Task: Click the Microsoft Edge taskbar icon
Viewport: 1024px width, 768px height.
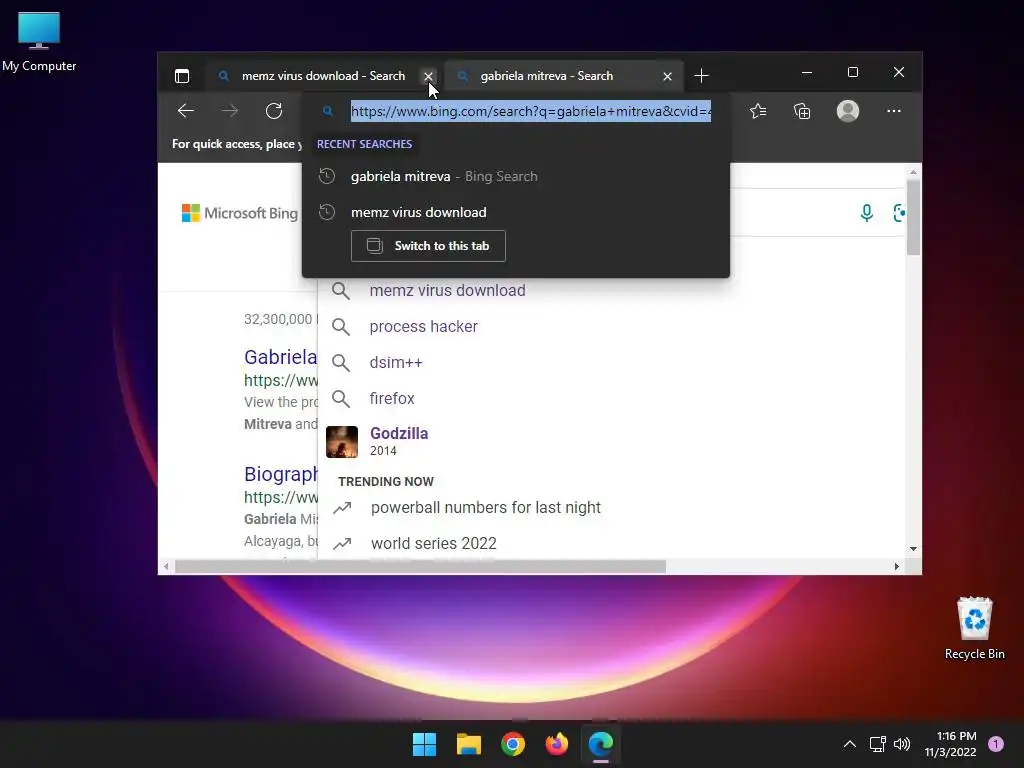Action: [601, 744]
